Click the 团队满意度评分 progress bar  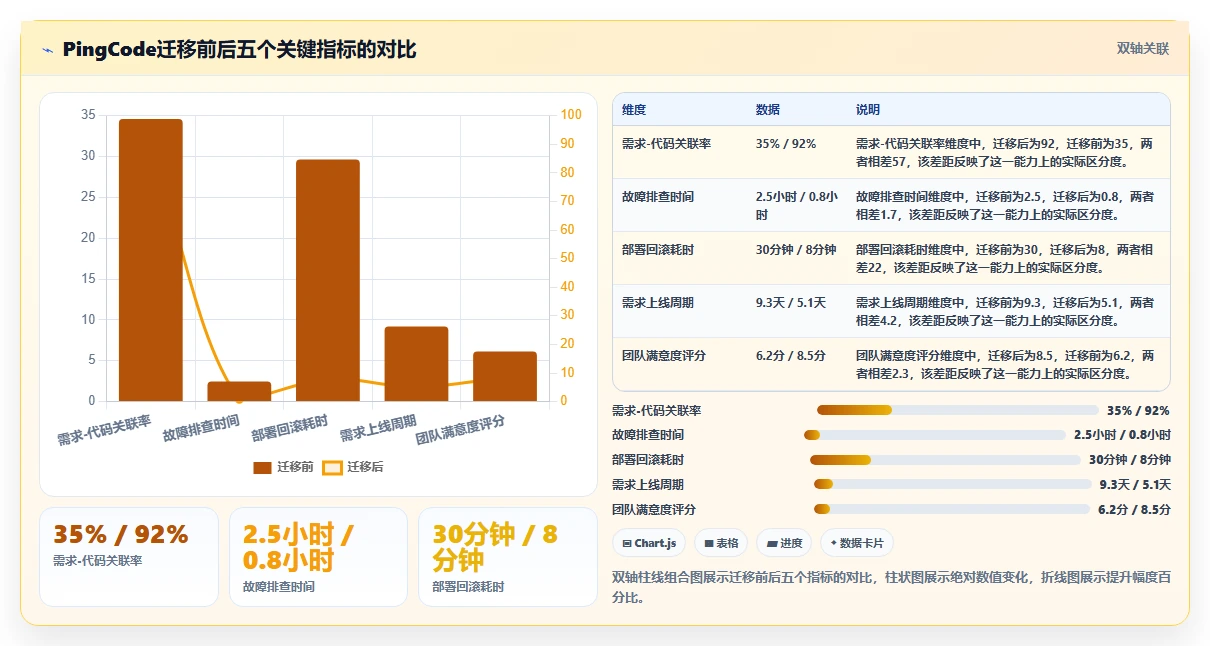click(952, 509)
